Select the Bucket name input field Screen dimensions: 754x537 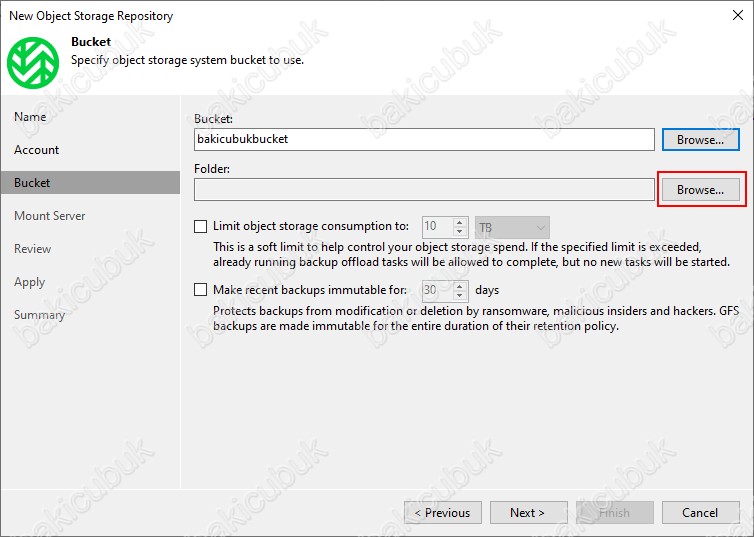tap(424, 139)
